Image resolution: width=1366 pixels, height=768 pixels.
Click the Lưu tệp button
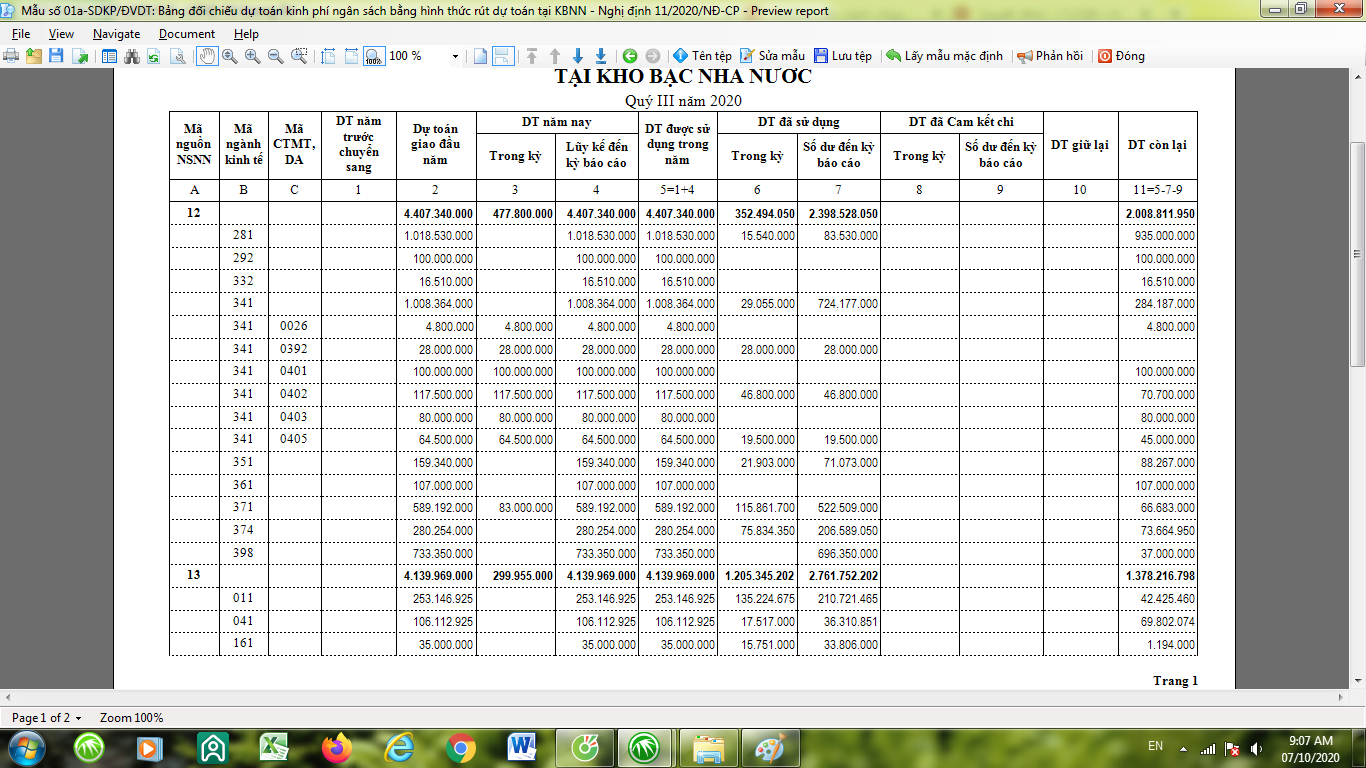pyautogui.click(x=843, y=56)
